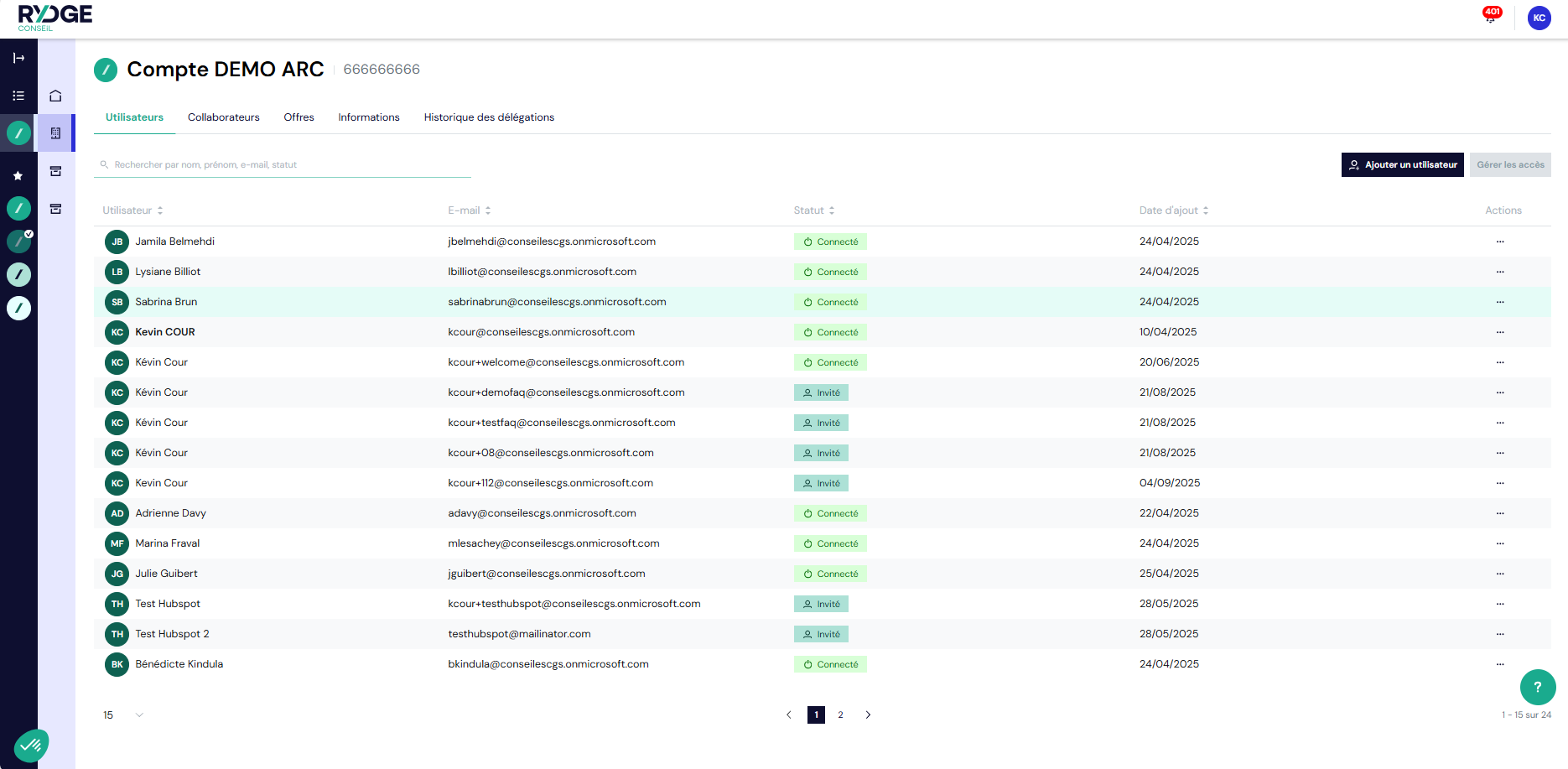Focus the user search input field

tap(285, 165)
